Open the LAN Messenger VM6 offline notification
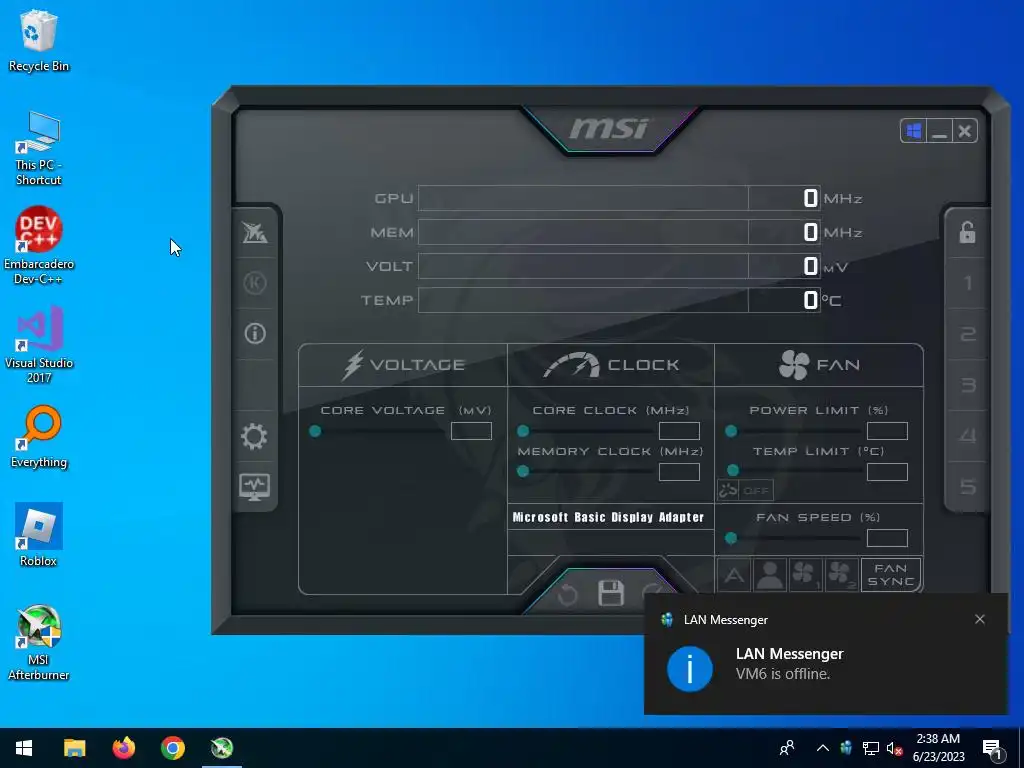1024x768 pixels. (x=825, y=654)
